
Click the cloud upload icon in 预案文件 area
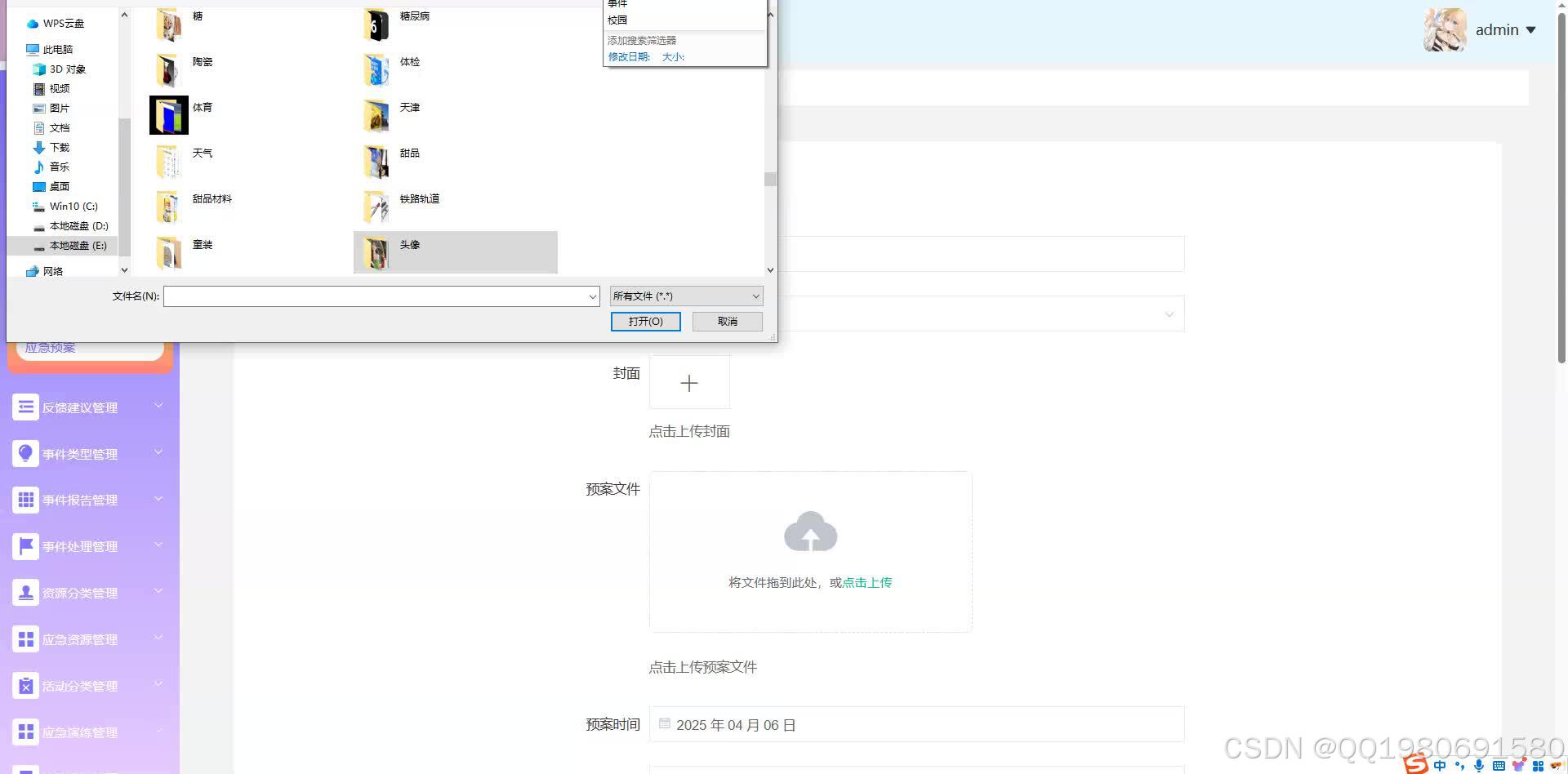pyautogui.click(x=810, y=532)
